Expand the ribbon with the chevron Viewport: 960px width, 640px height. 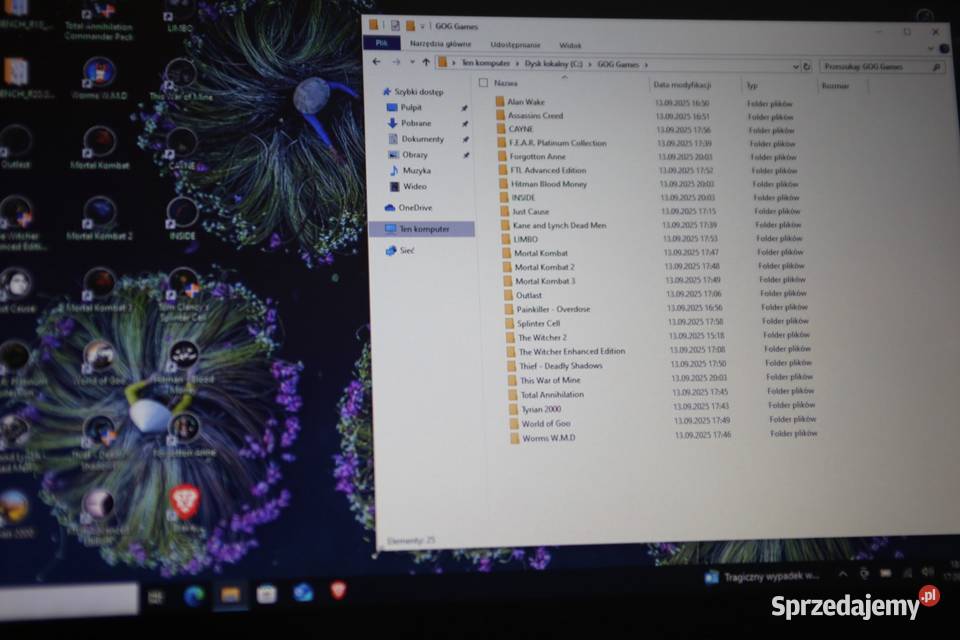(x=931, y=48)
